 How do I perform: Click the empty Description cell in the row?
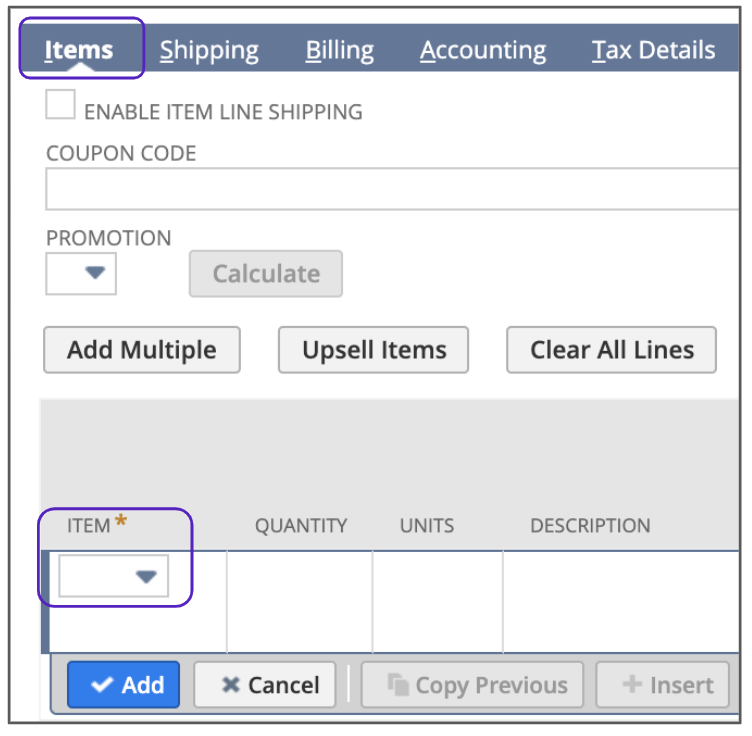click(620, 600)
